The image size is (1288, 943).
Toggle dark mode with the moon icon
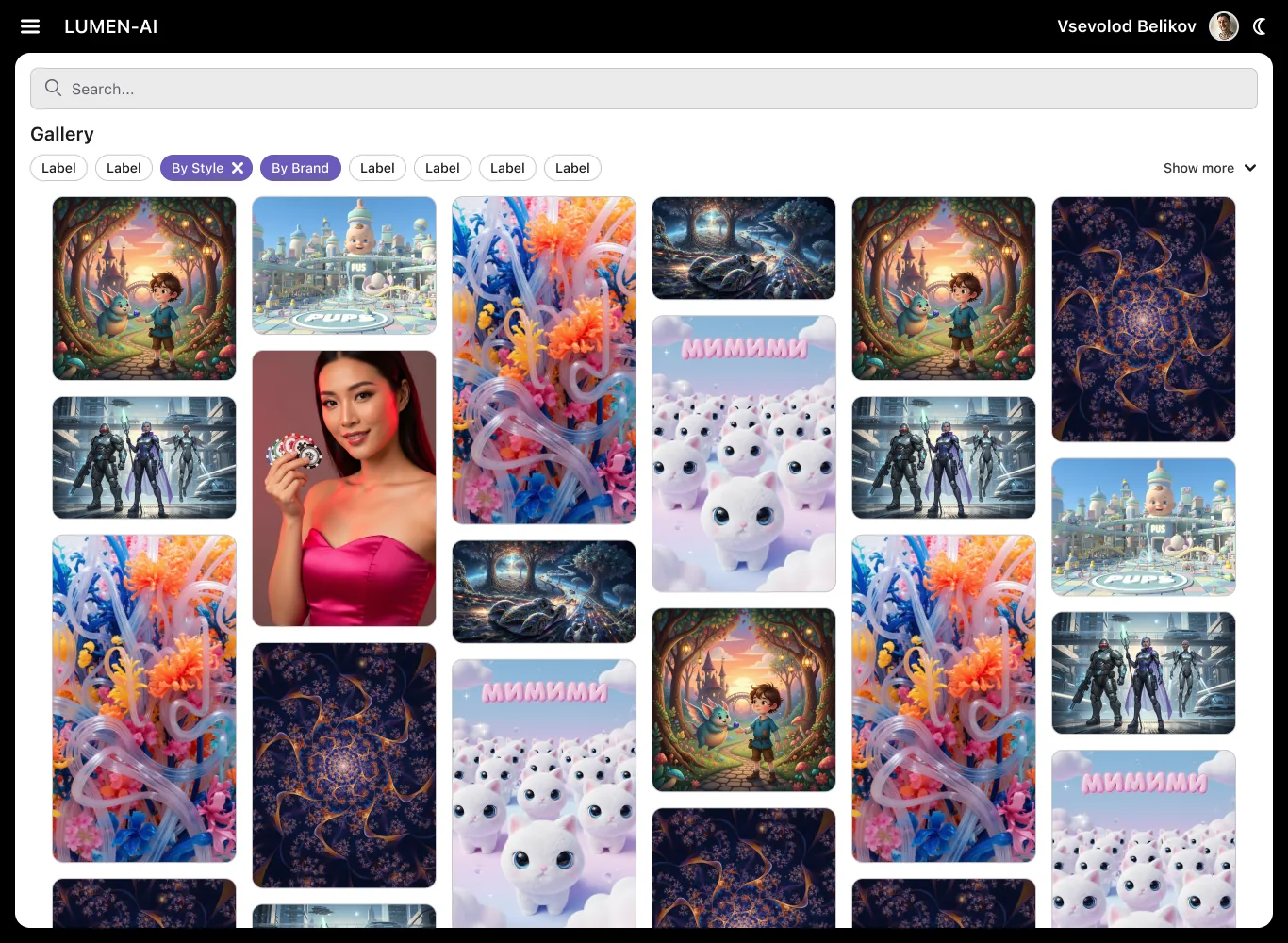point(1260,26)
